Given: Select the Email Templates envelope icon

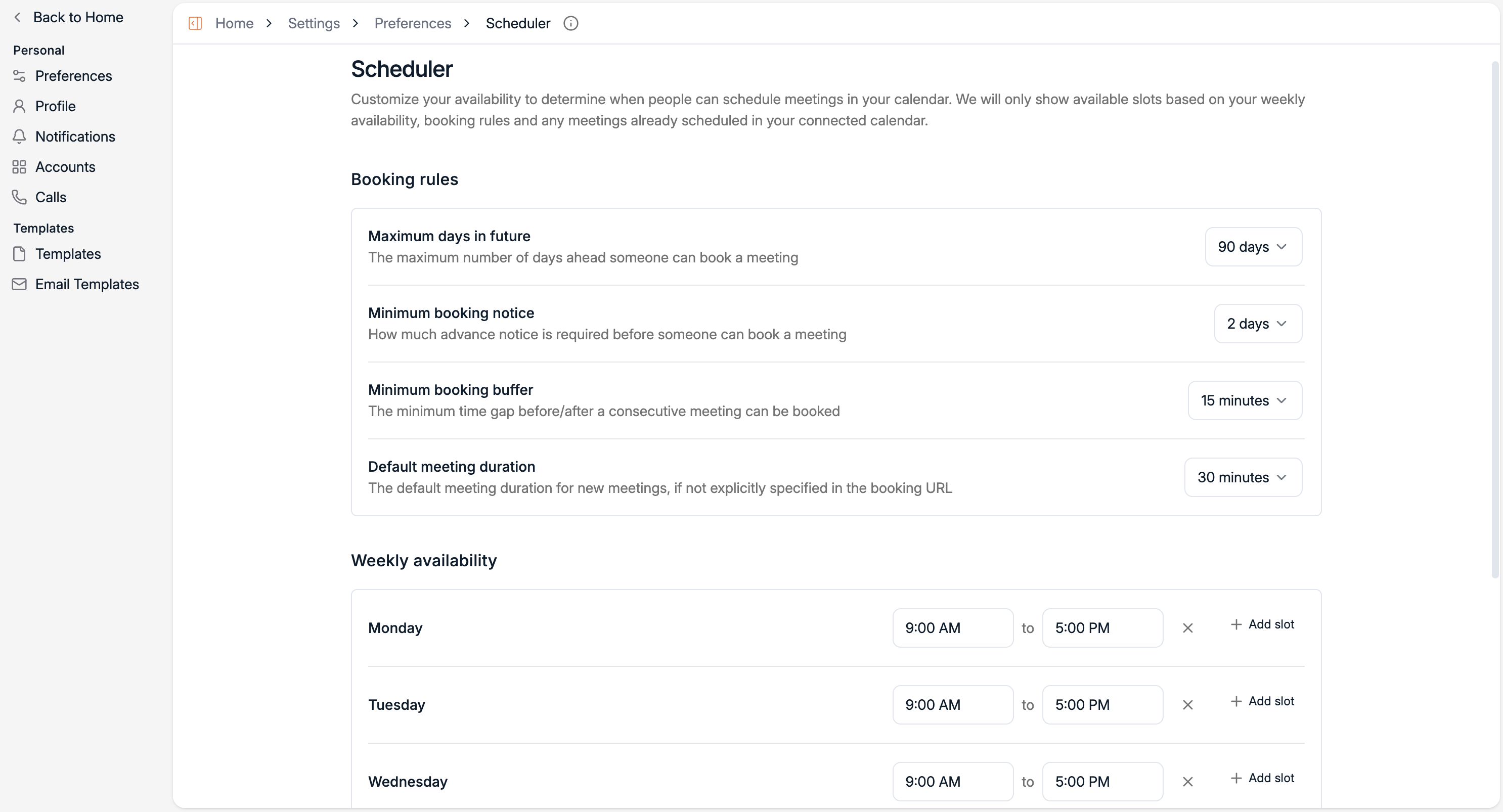Looking at the screenshot, I should 19,284.
